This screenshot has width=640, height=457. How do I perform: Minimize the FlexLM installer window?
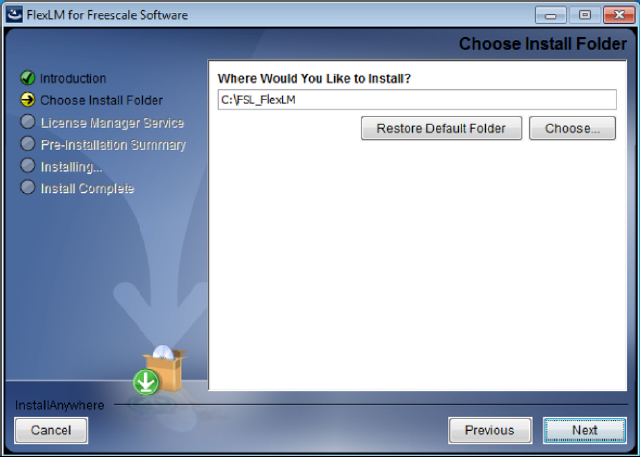point(551,15)
